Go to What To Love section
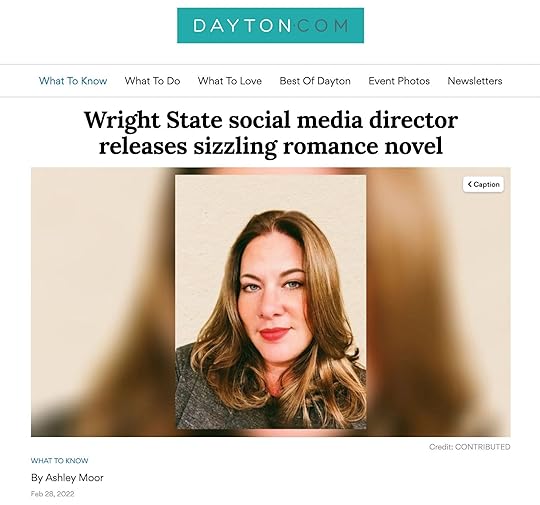The height and width of the screenshot is (505, 540). pyautogui.click(x=230, y=81)
